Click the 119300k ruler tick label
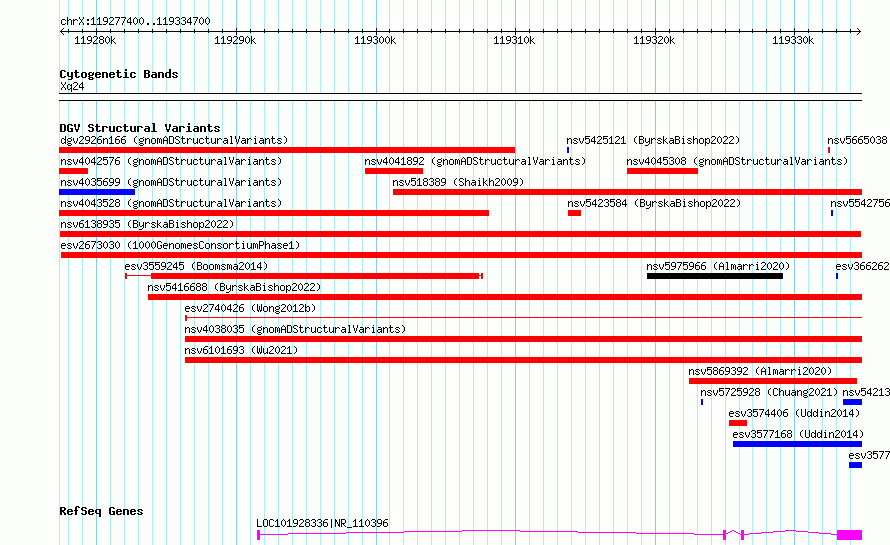This screenshot has width=890, height=545. click(x=375, y=40)
